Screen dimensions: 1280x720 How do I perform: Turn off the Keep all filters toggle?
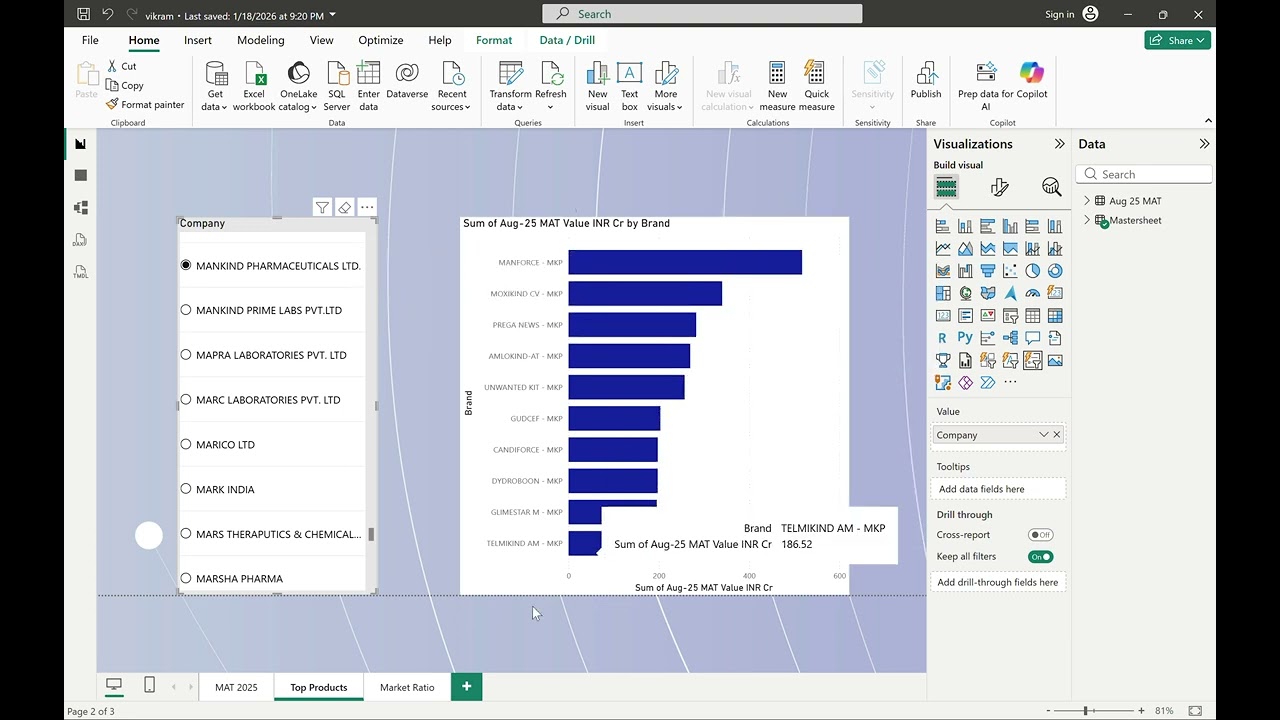tap(1041, 557)
